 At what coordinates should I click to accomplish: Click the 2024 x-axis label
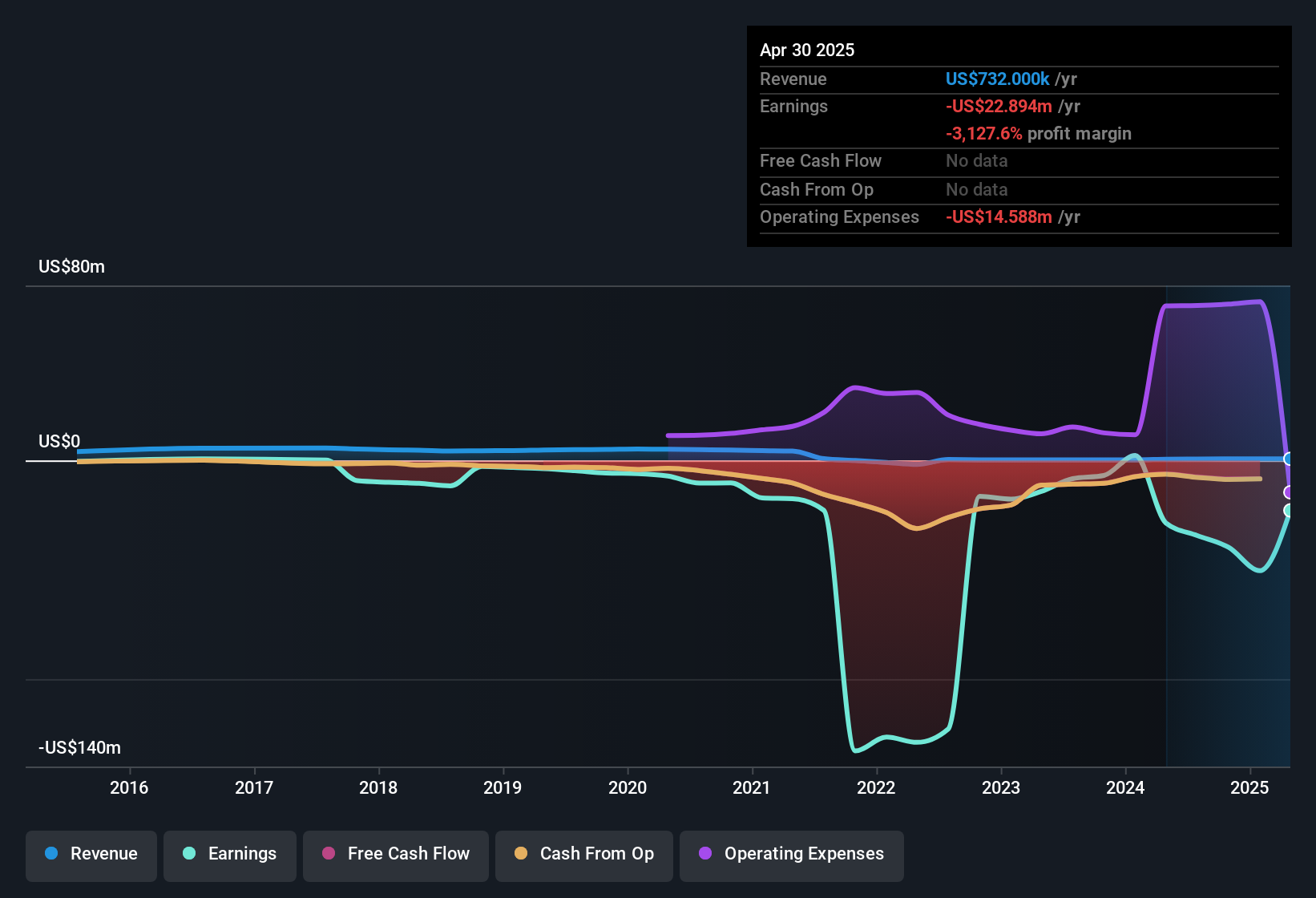1125,787
